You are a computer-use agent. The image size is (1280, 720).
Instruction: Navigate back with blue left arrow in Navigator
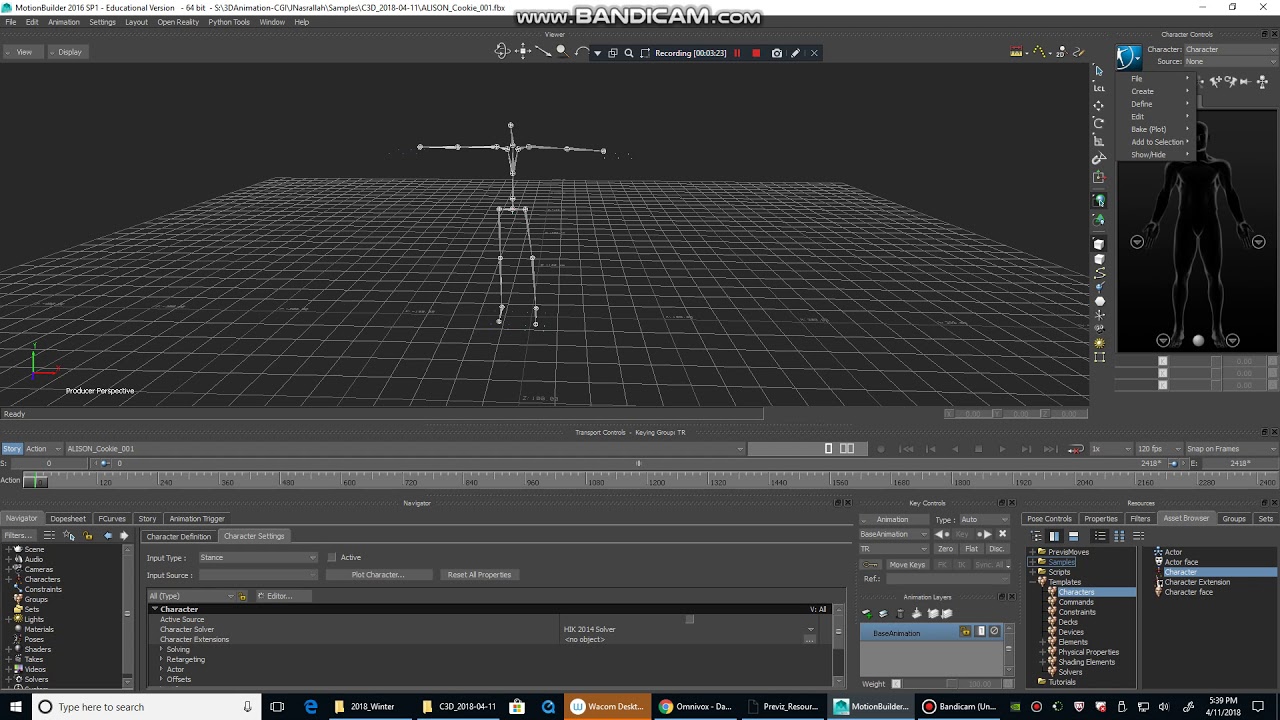pyautogui.click(x=108, y=536)
